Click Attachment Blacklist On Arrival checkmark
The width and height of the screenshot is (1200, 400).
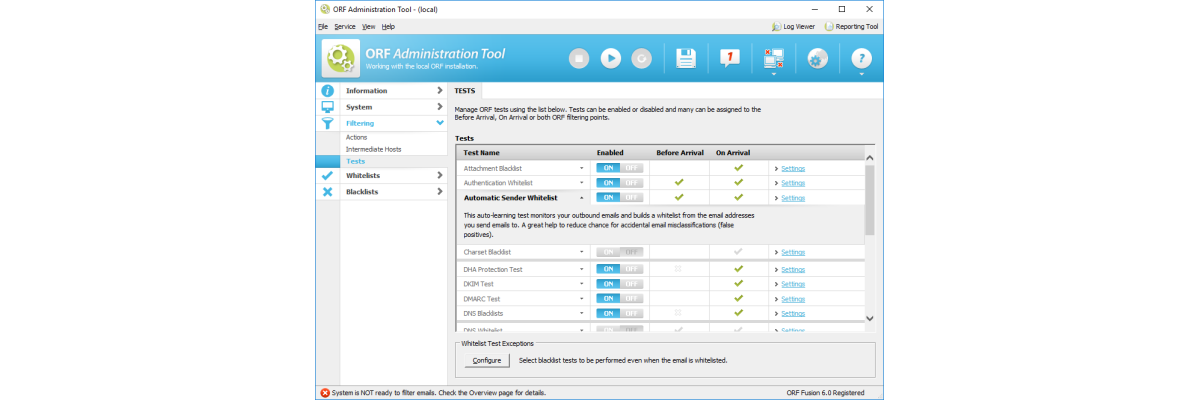(x=738, y=168)
